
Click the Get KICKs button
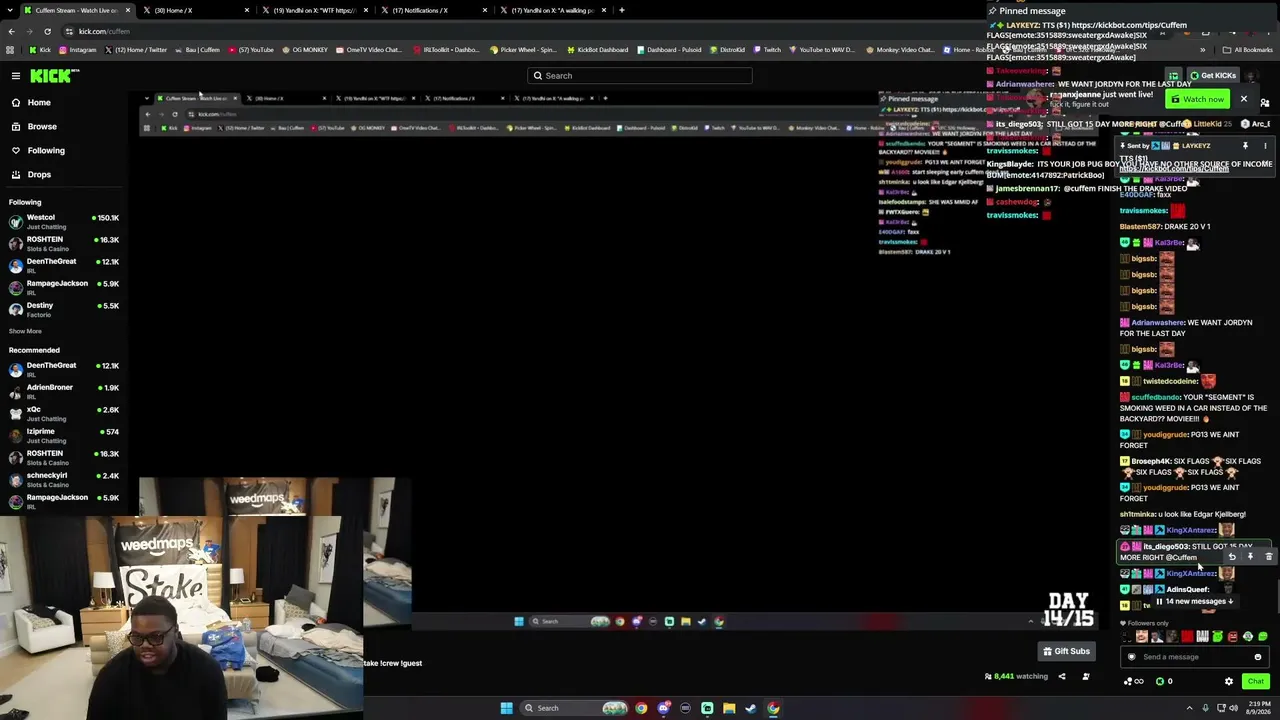[x=1212, y=76]
